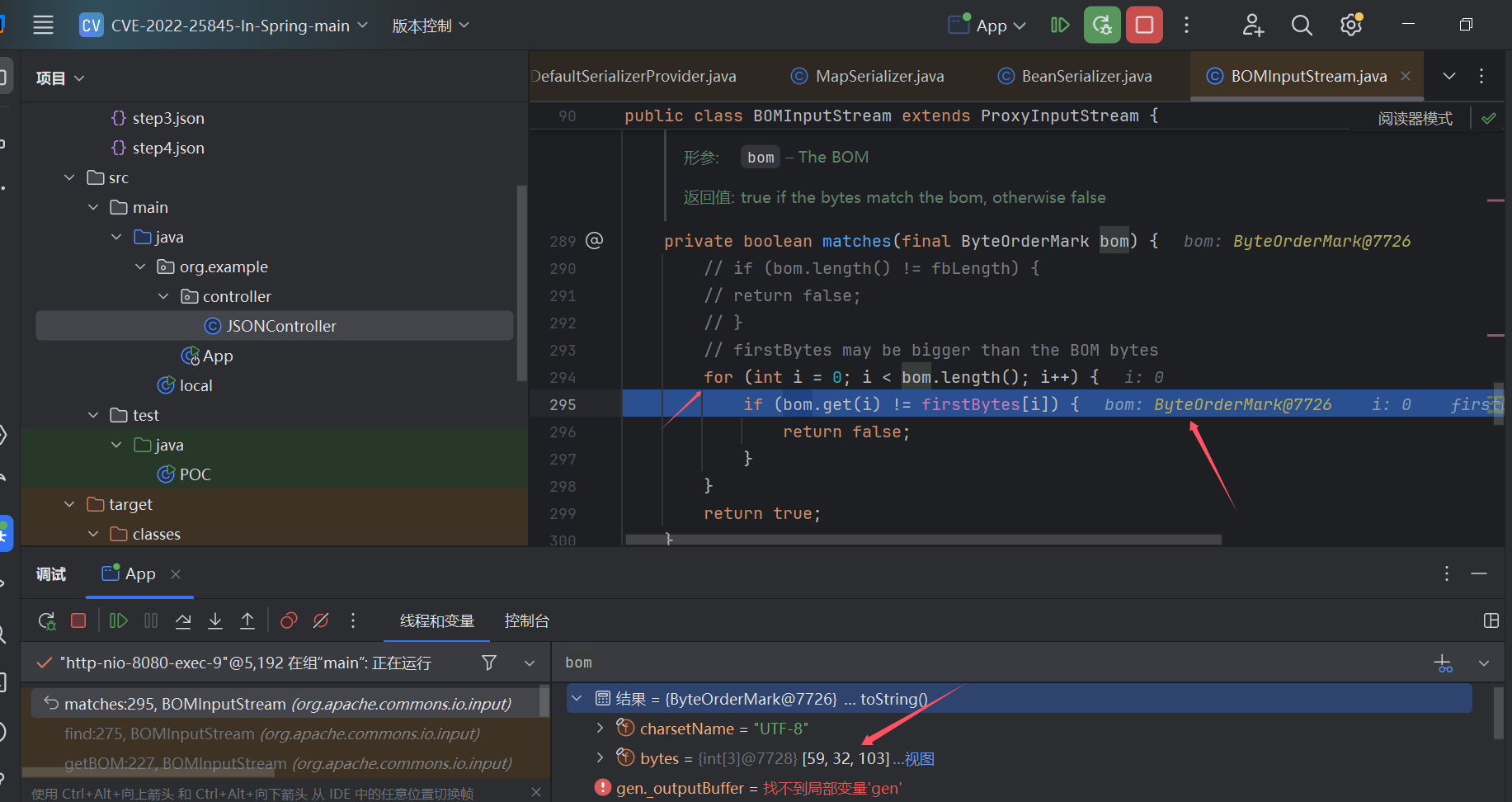Close the BOMInputStream.java tab

click(1406, 76)
